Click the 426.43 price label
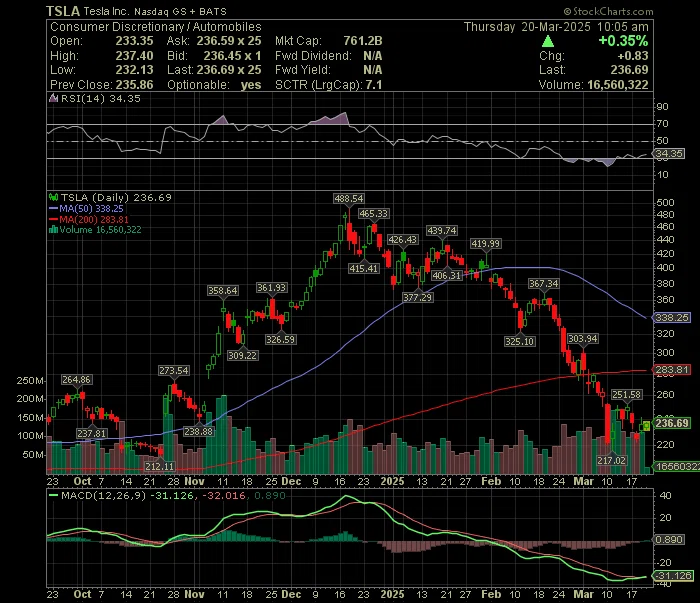This screenshot has width=700, height=603. click(402, 240)
